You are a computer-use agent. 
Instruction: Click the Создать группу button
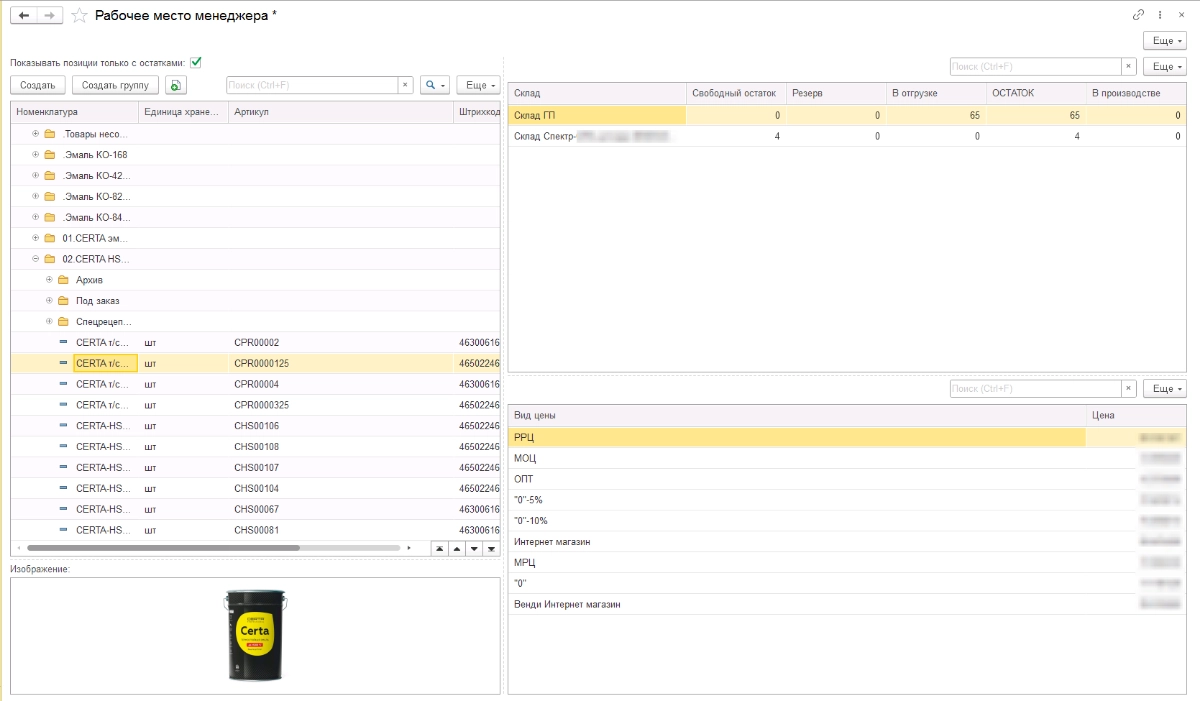click(115, 85)
